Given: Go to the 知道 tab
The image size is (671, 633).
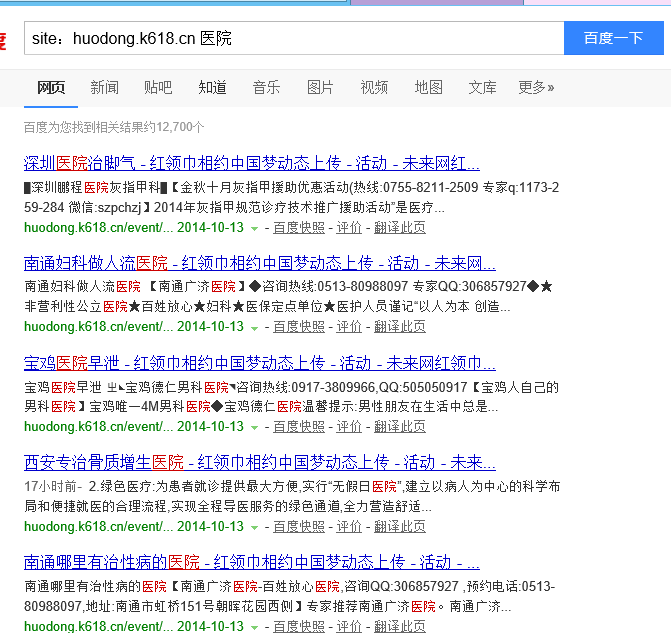Looking at the screenshot, I should (x=212, y=87).
